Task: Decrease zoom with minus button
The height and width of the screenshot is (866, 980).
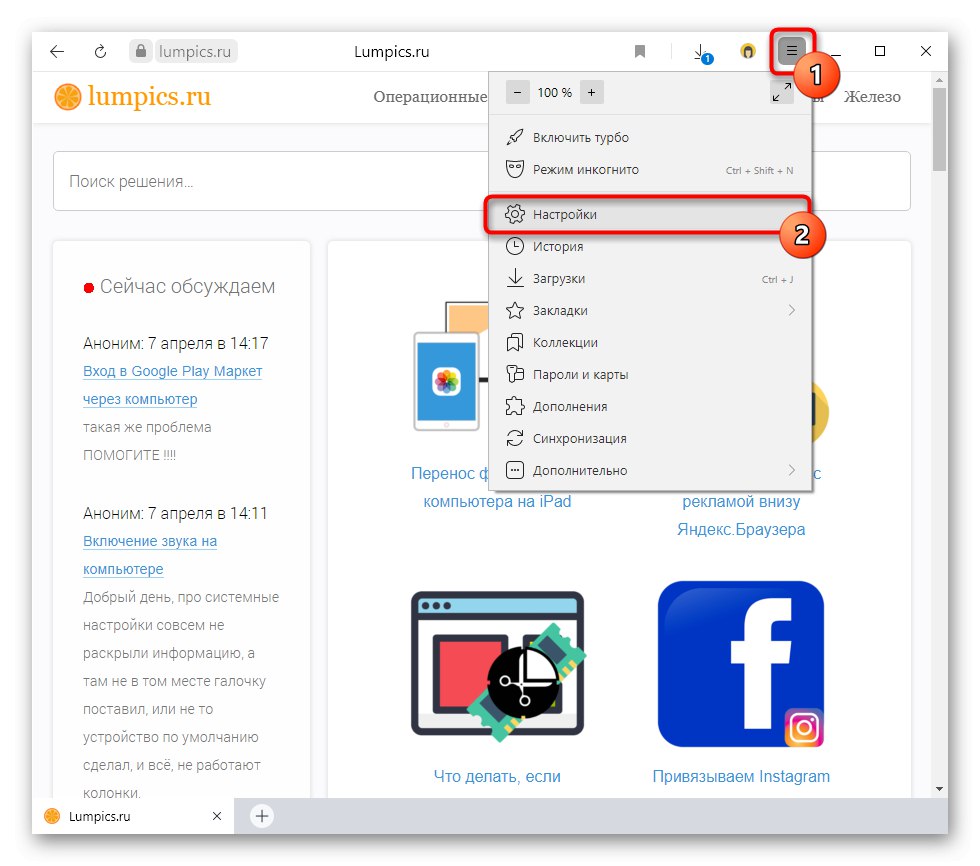Action: point(518,92)
